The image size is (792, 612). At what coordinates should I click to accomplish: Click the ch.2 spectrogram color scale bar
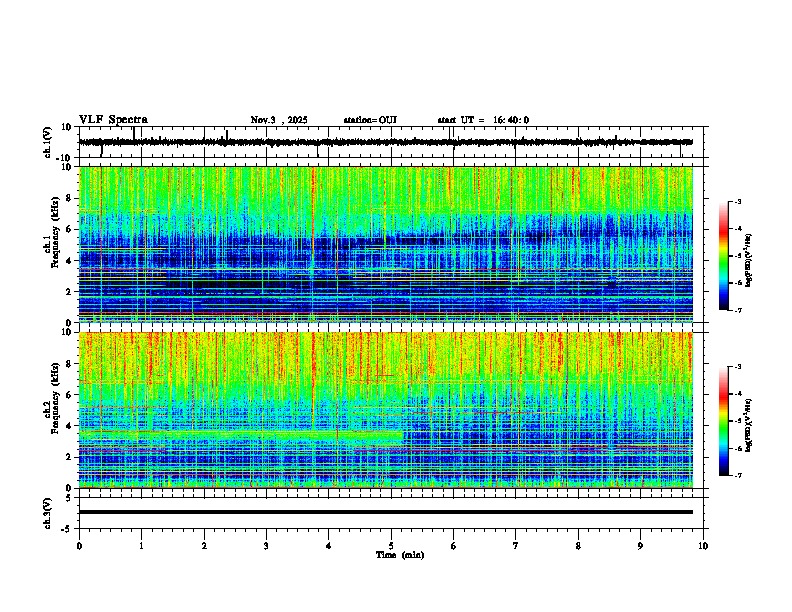coord(724,421)
